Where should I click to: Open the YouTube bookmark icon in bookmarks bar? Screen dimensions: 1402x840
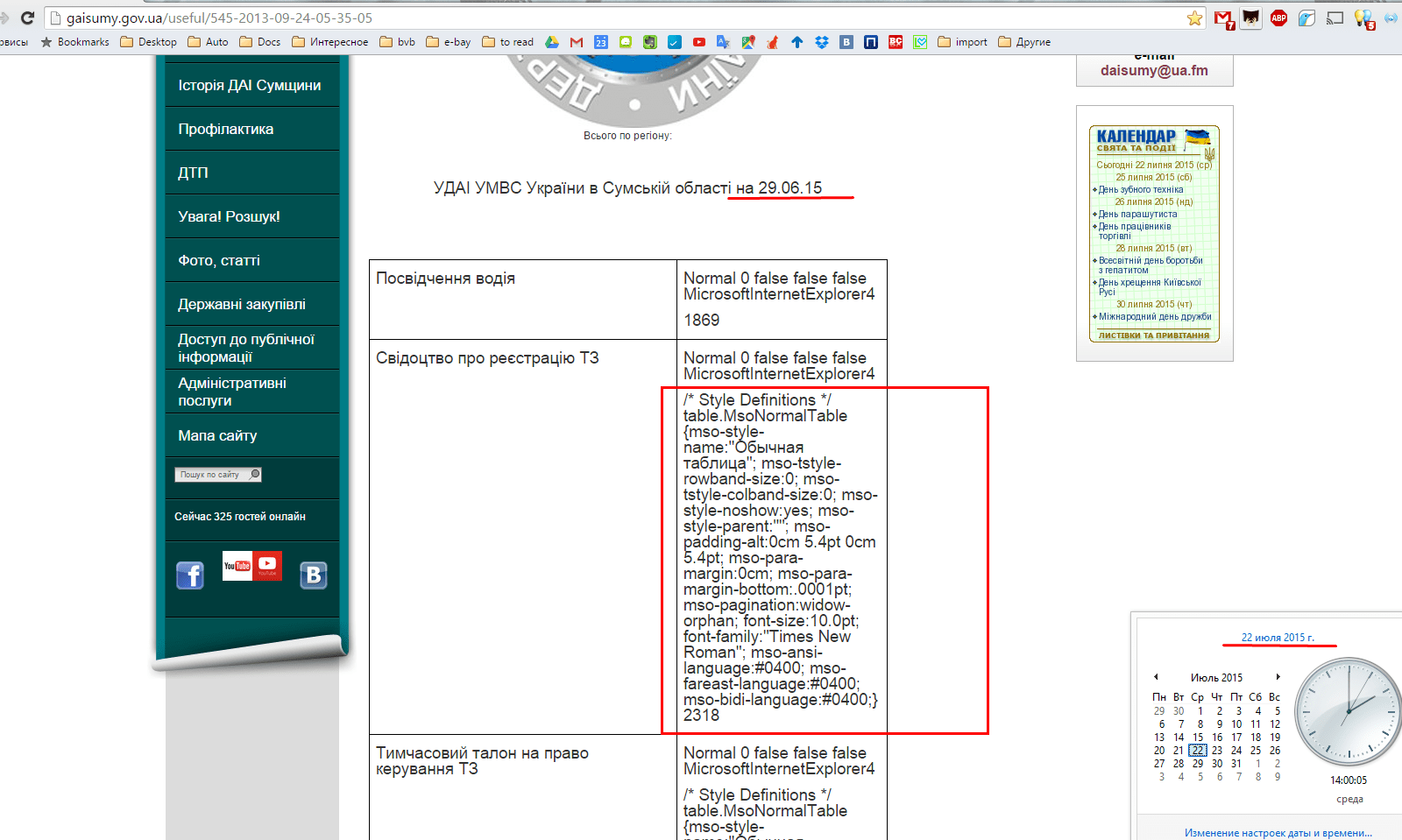[x=698, y=42]
